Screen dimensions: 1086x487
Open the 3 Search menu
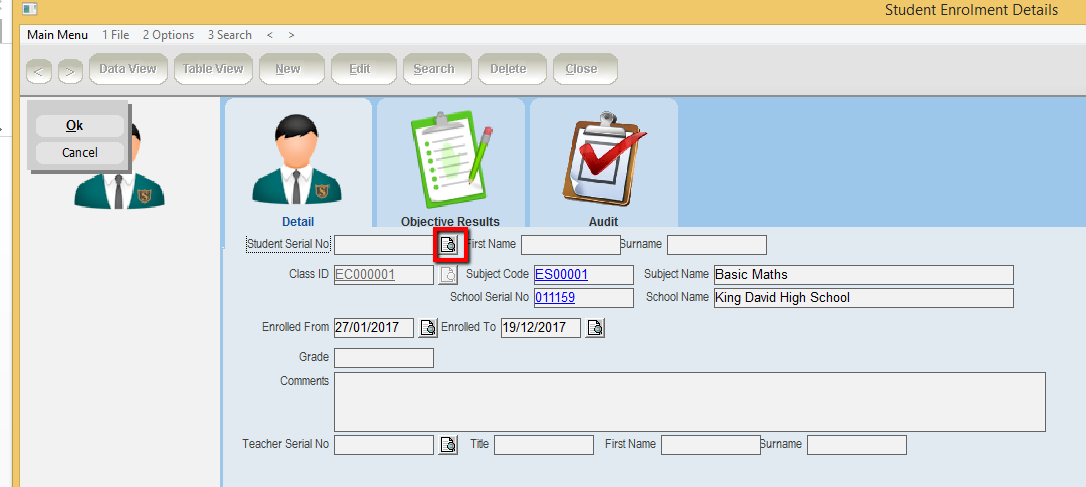(230, 35)
